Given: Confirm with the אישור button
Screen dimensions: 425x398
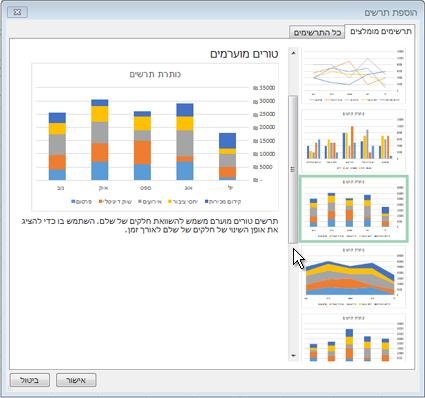Looking at the screenshot, I should point(76,380).
